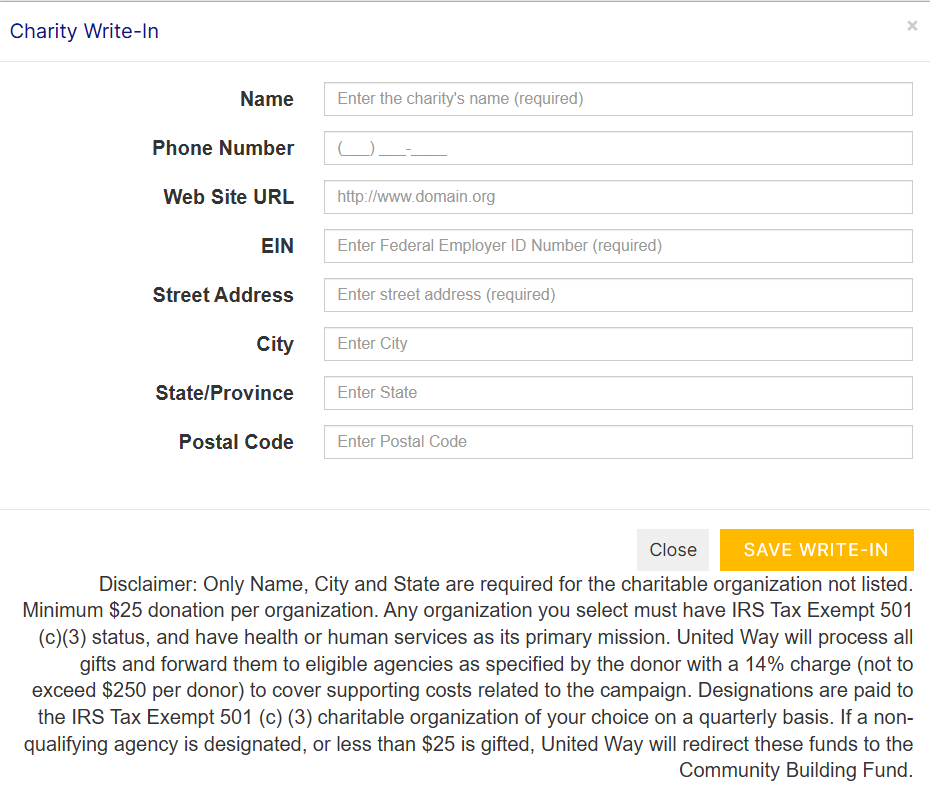Click the Web Site URL label

(x=228, y=197)
